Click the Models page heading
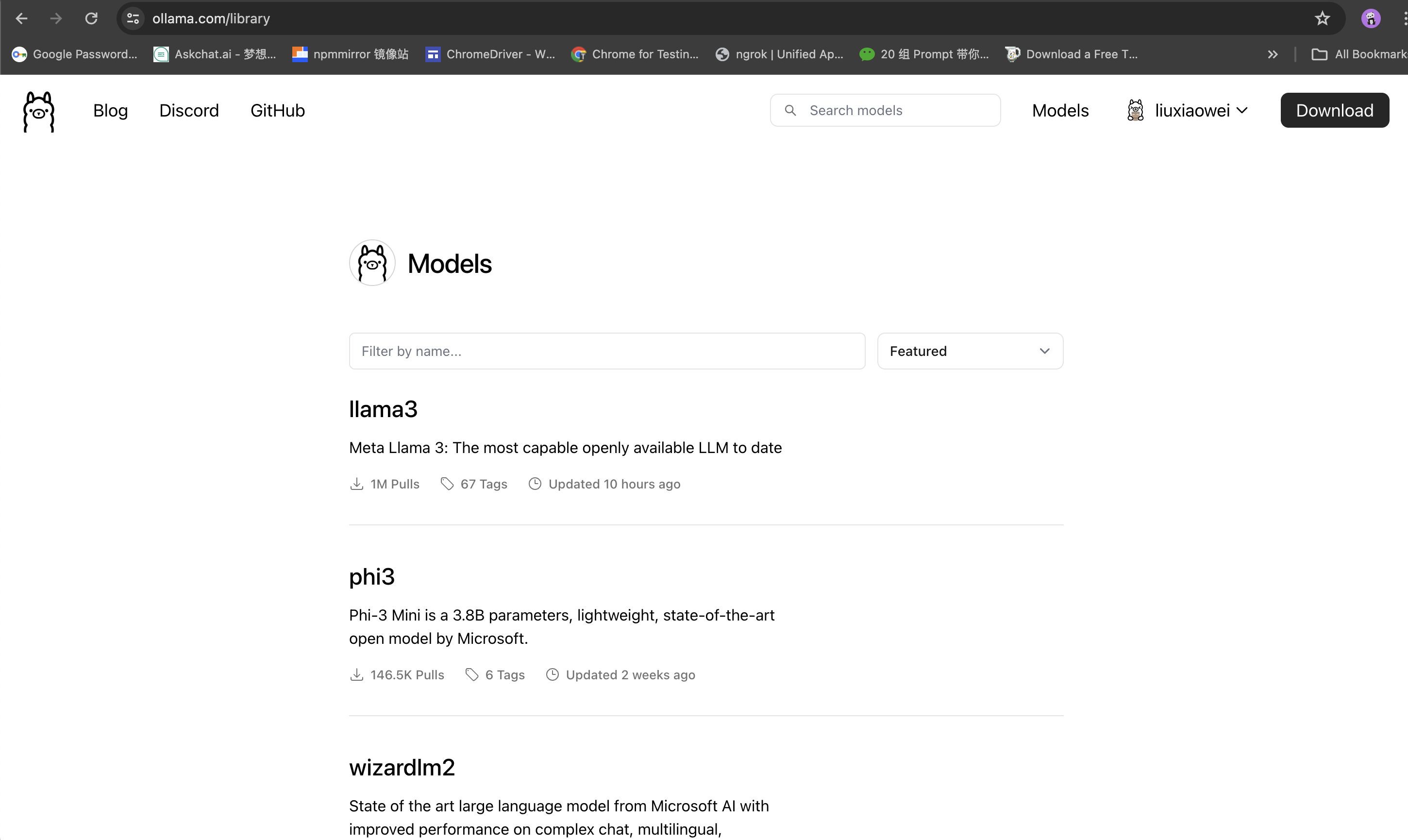This screenshot has width=1408, height=840. click(449, 264)
